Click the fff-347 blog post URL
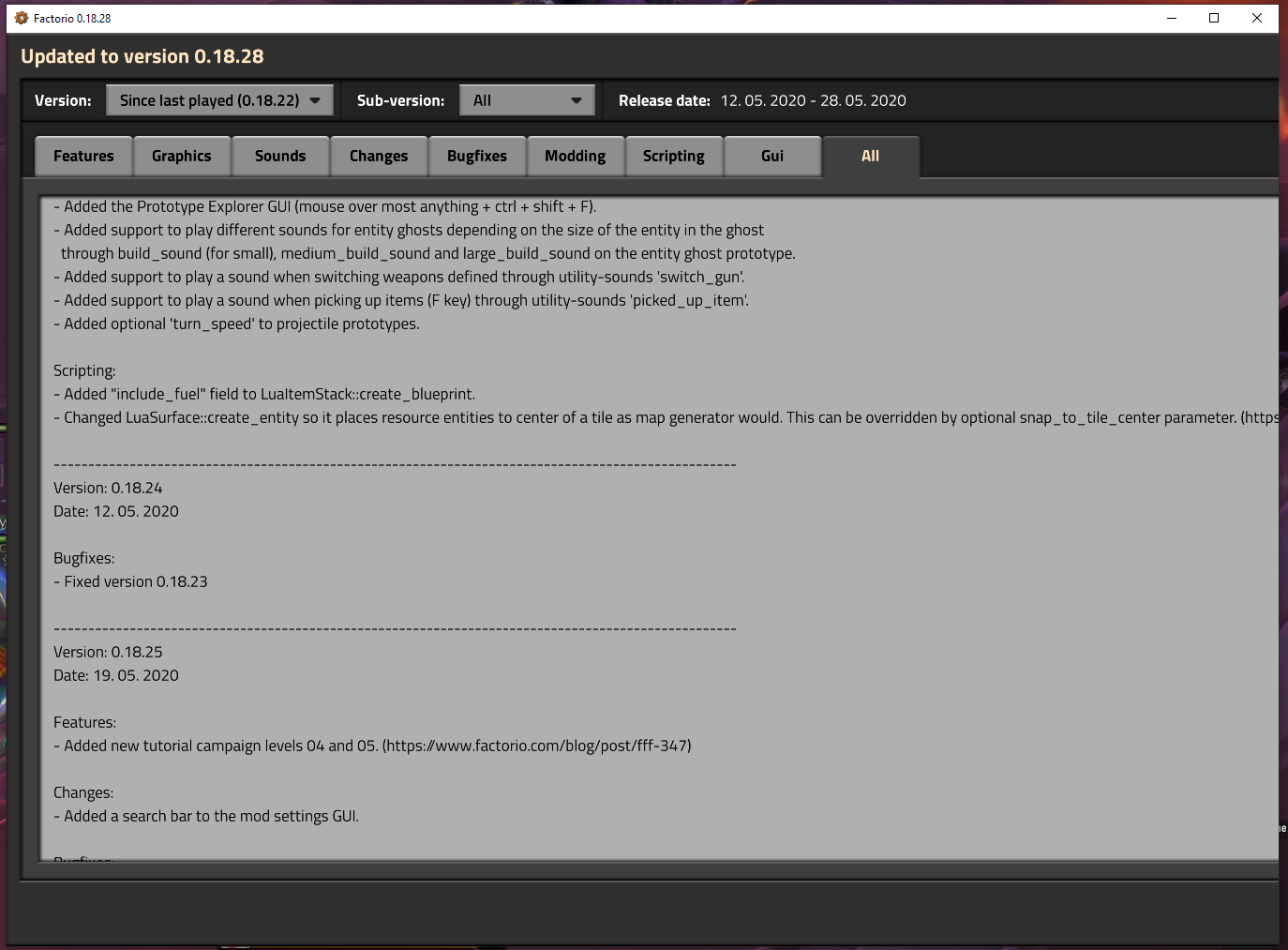 (537, 746)
